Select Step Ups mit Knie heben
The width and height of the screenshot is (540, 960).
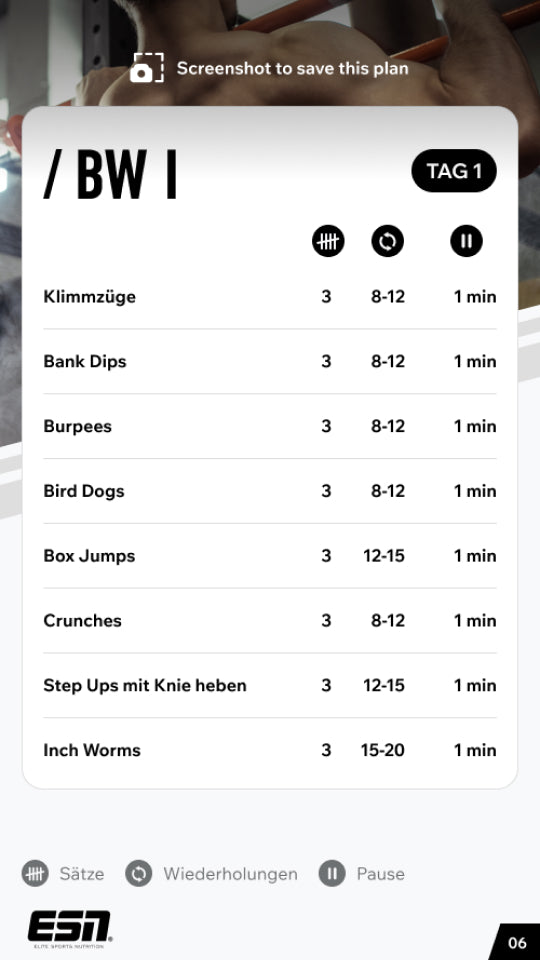[x=270, y=685]
